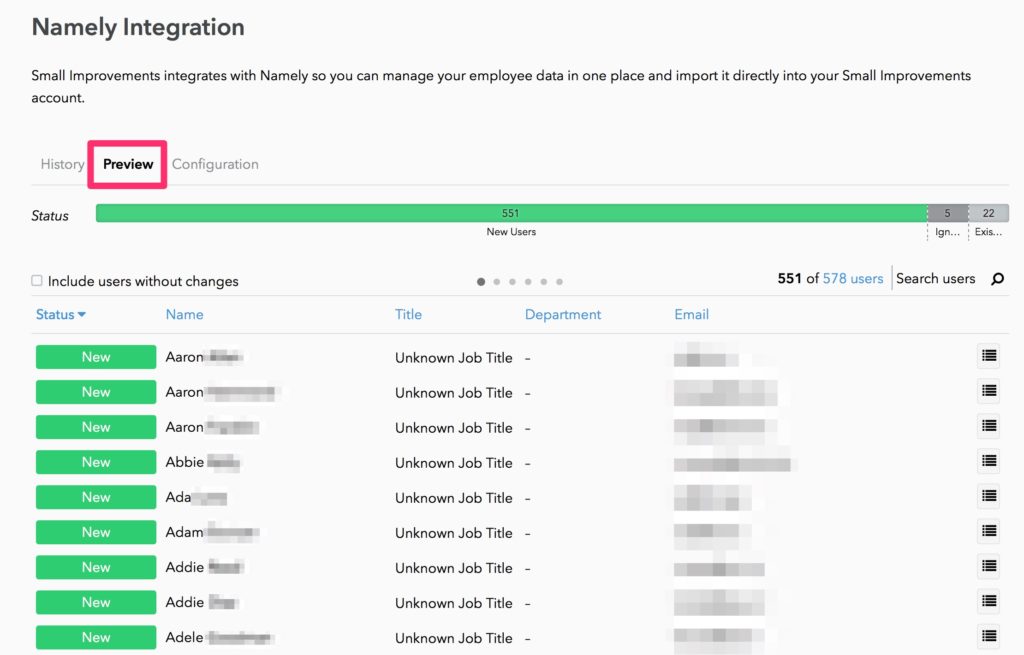Open details list icon for Ada row
Image resolution: width=1024 pixels, height=655 pixels.
pyautogui.click(x=988, y=496)
